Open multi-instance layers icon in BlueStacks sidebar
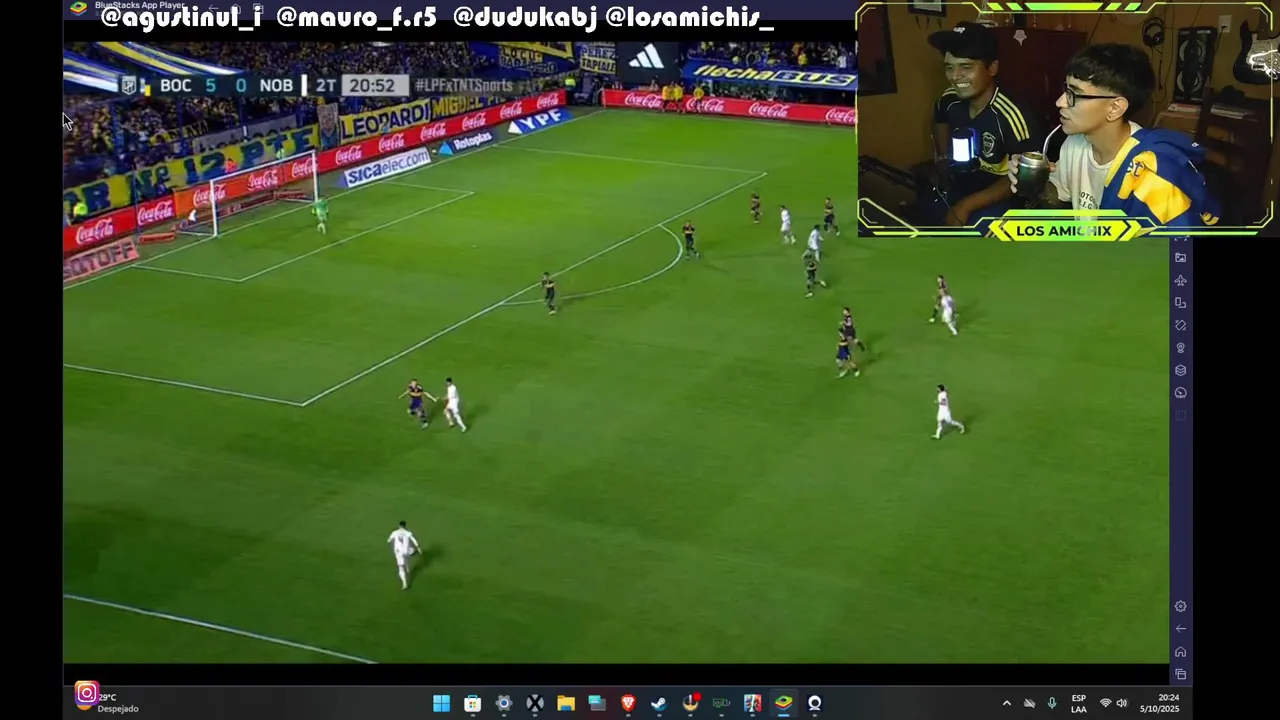 coord(1180,370)
